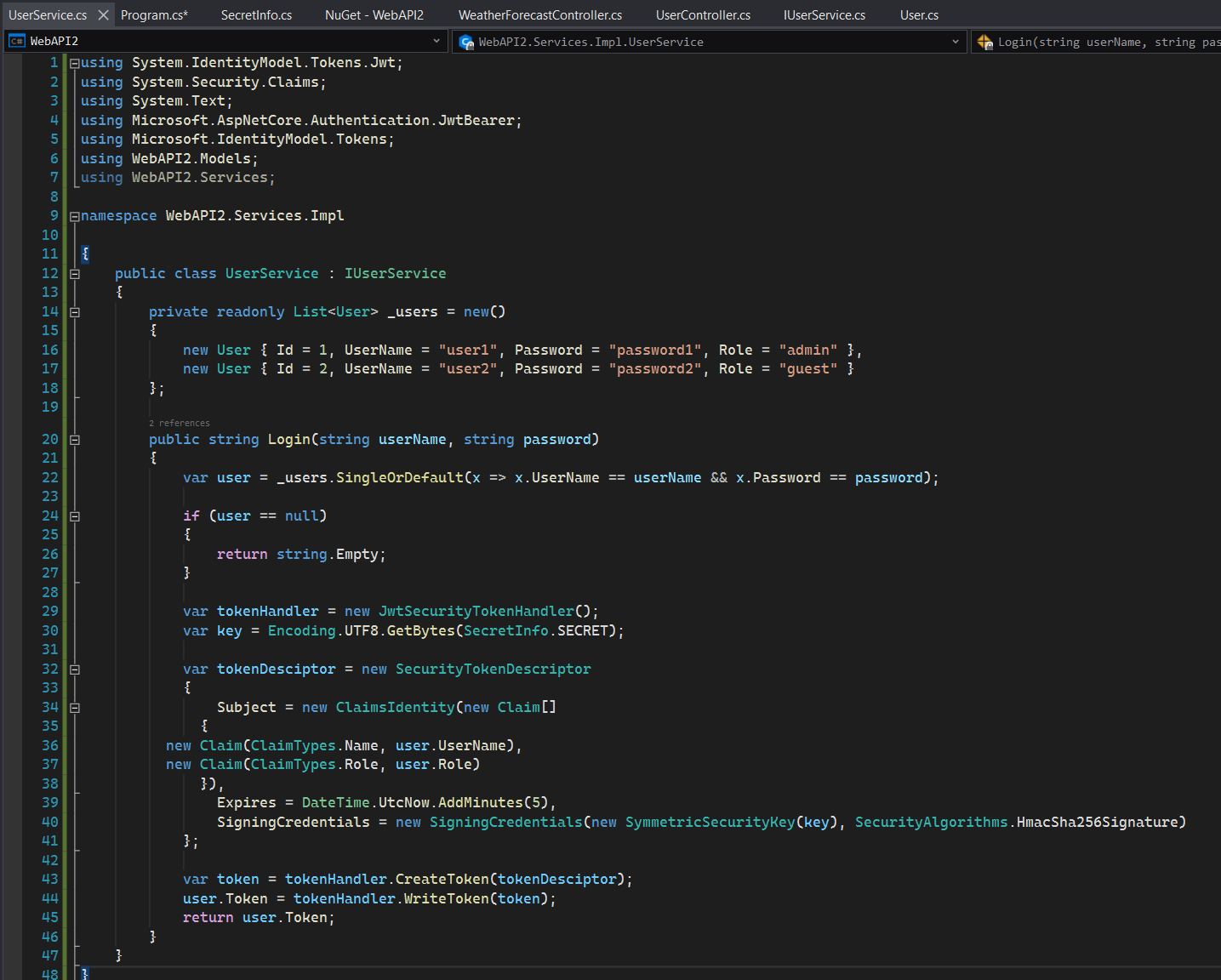Click the WriteToken method call
The height and width of the screenshot is (980, 1221).
click(x=447, y=898)
